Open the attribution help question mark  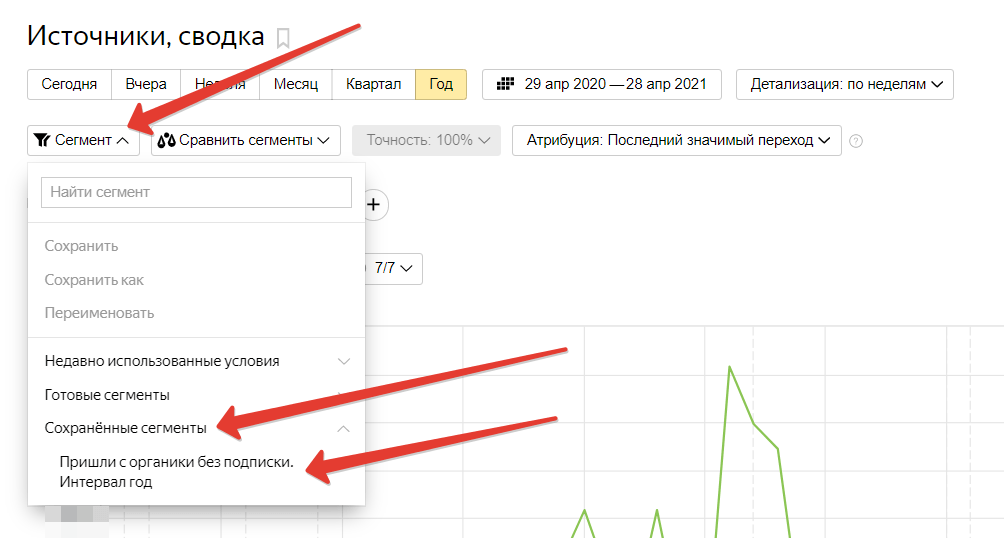pyautogui.click(x=855, y=141)
